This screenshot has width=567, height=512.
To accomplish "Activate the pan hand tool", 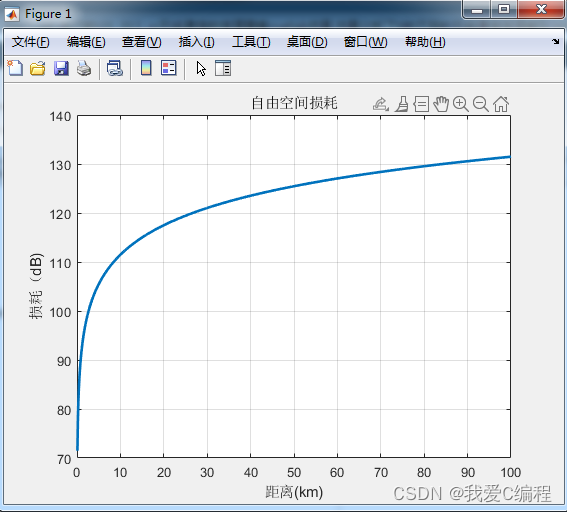I will [441, 104].
